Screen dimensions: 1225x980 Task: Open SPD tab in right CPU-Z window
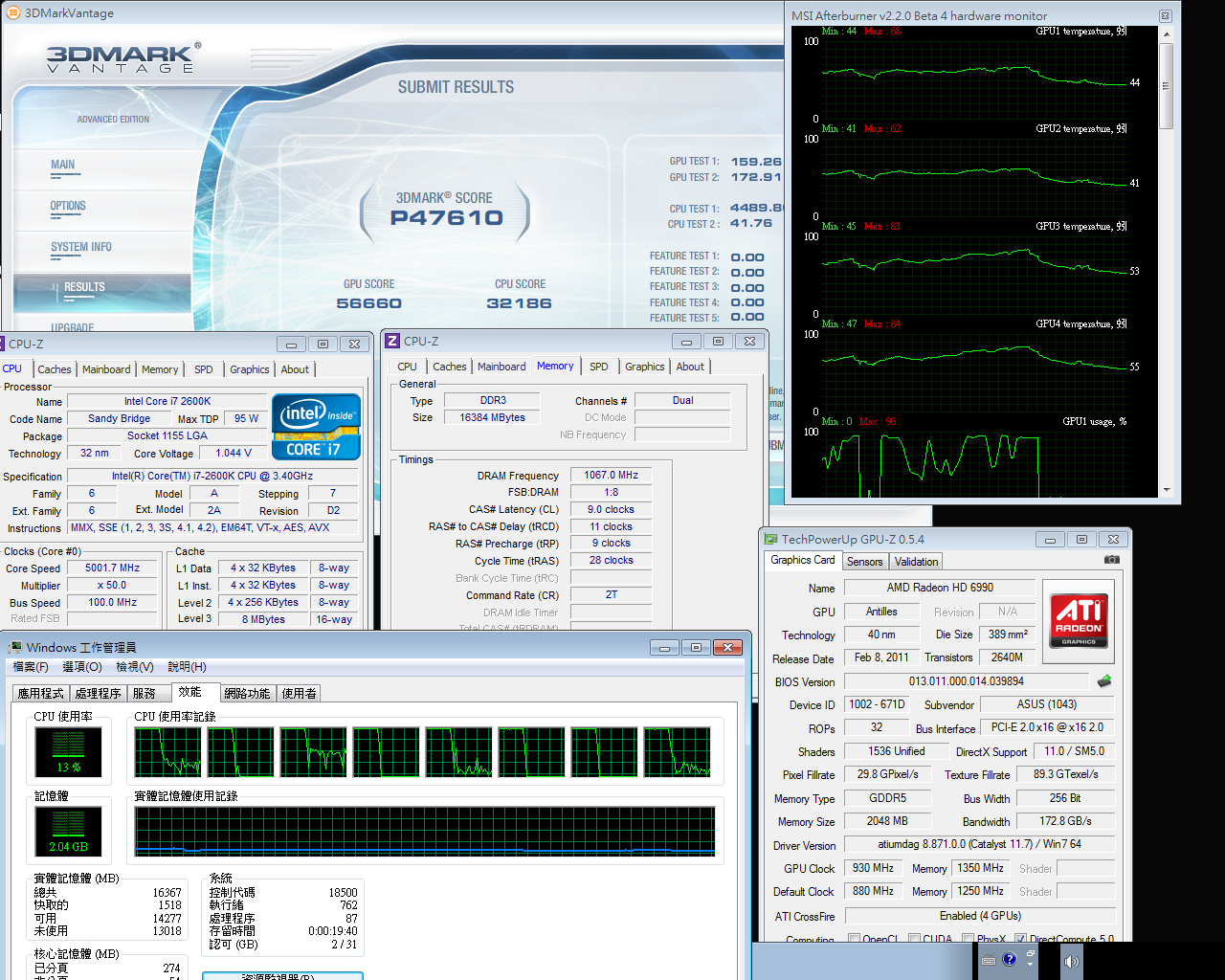coord(599,367)
